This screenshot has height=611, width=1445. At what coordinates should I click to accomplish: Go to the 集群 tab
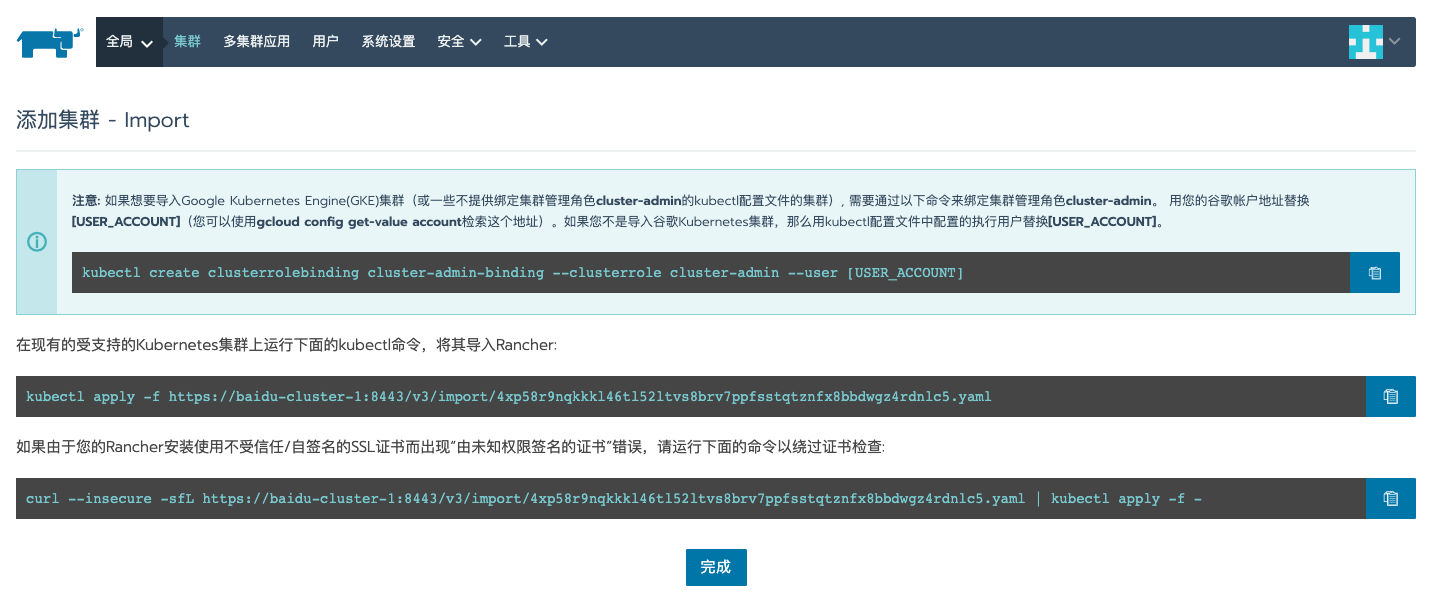(187, 42)
